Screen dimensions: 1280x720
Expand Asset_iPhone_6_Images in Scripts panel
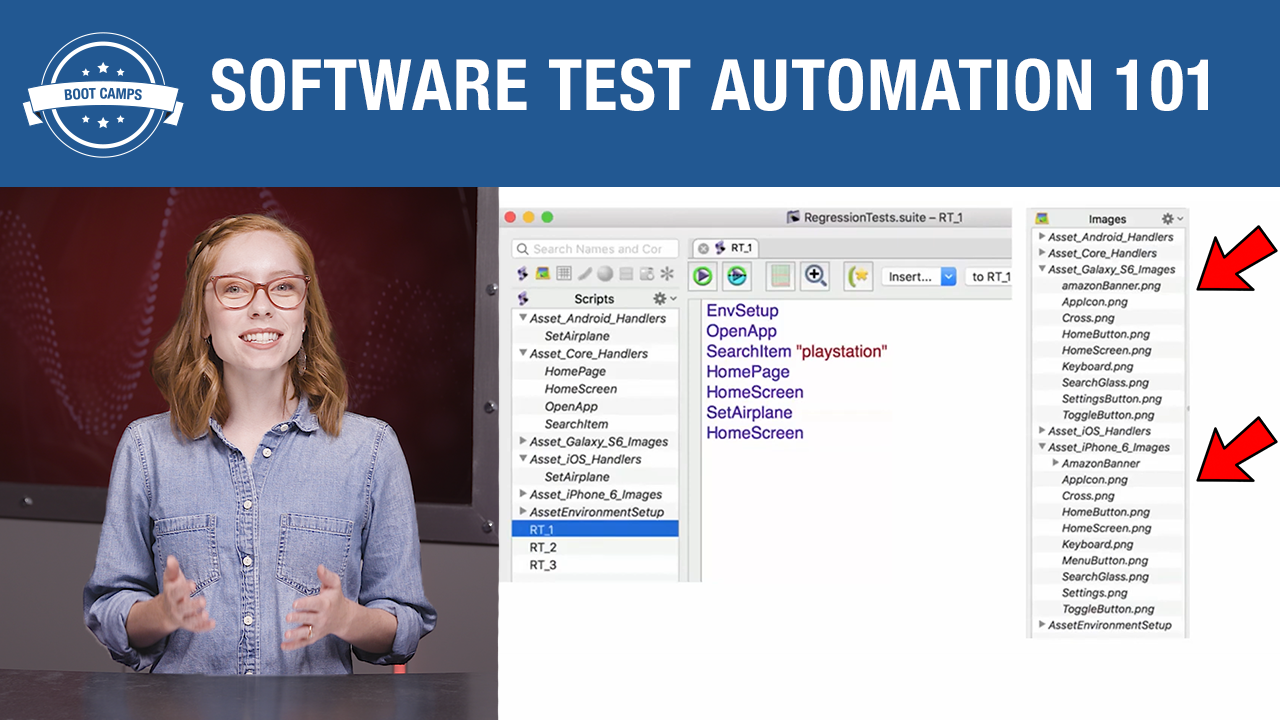pyautogui.click(x=523, y=494)
